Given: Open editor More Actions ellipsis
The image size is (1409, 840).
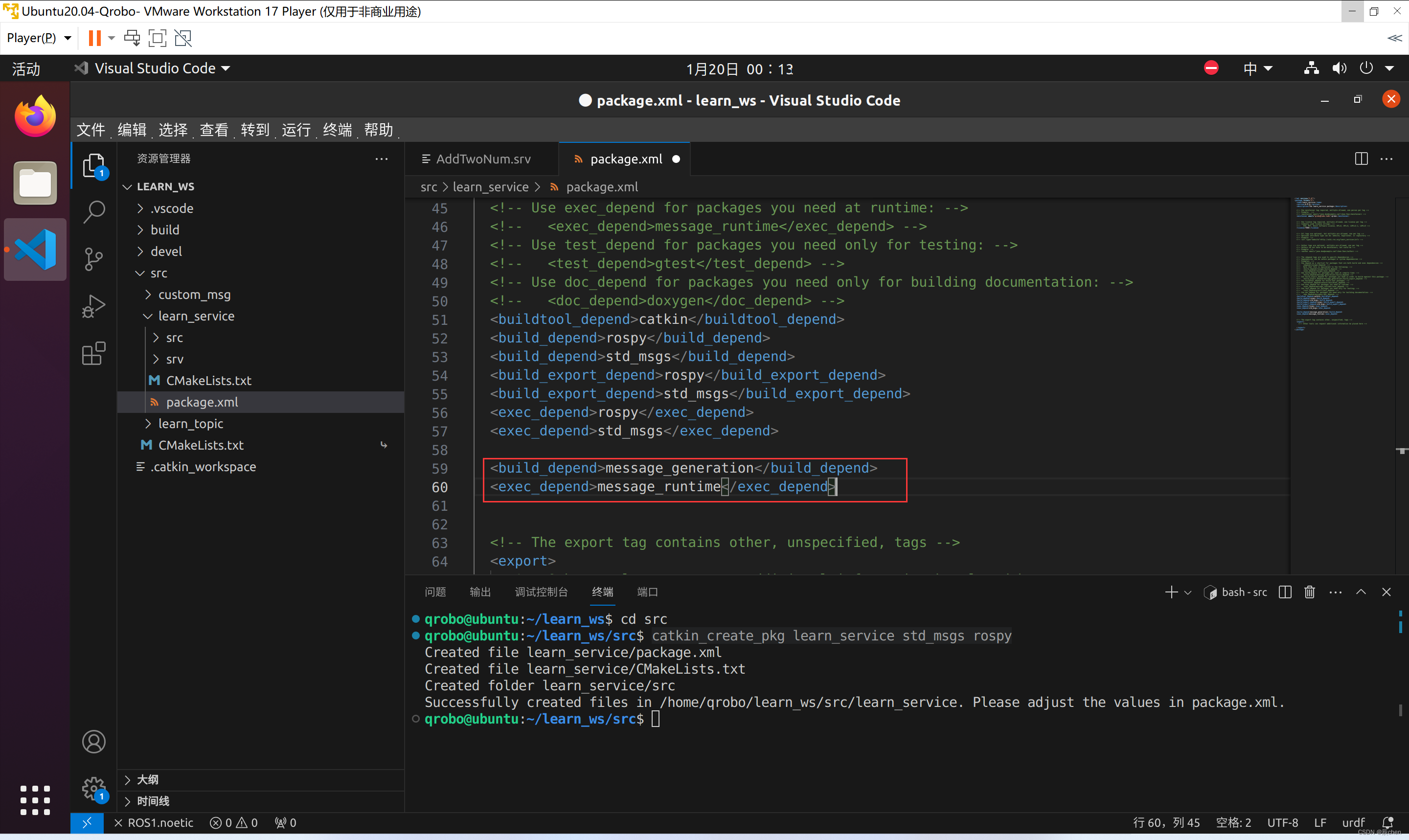Looking at the screenshot, I should click(x=1386, y=159).
